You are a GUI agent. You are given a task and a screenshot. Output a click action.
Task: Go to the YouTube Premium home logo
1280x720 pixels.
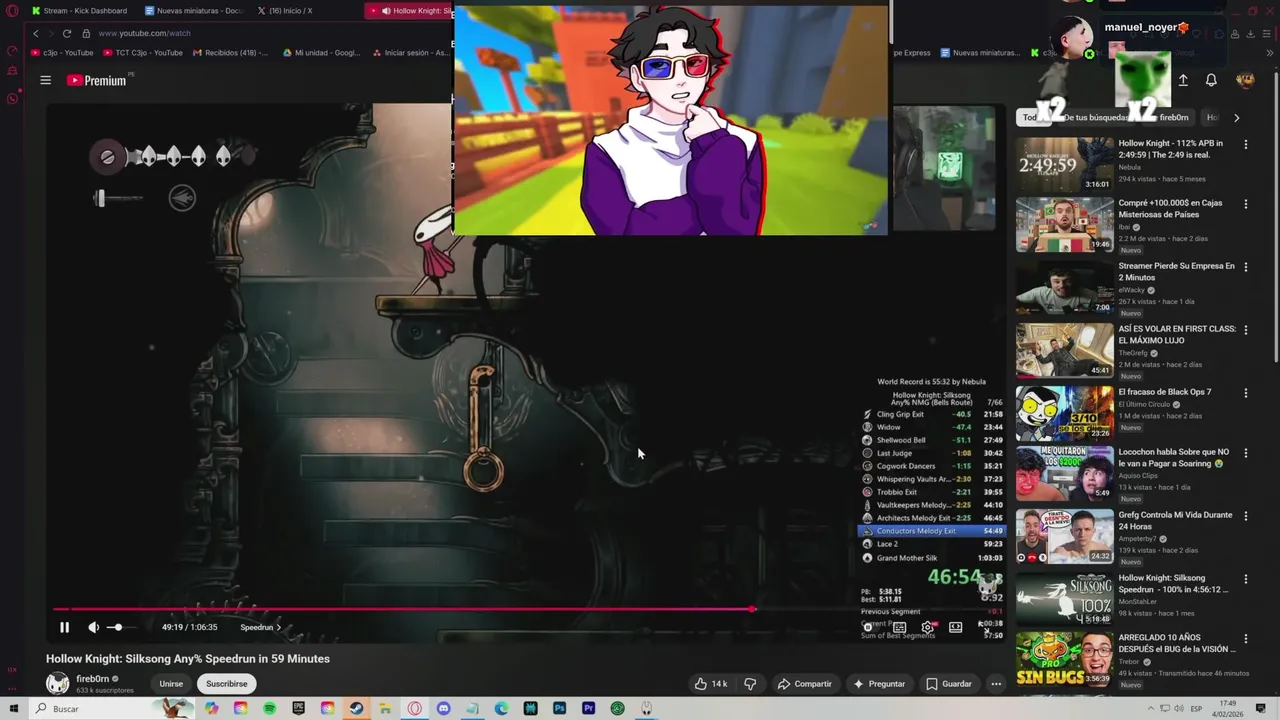(96, 80)
